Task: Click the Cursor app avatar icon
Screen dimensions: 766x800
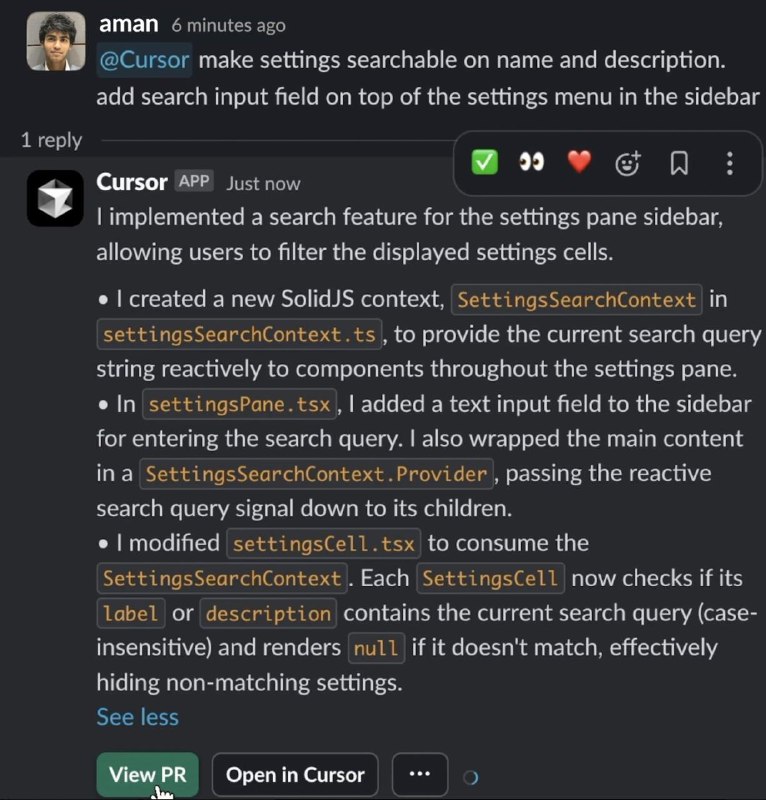Action: pyautogui.click(x=55, y=198)
